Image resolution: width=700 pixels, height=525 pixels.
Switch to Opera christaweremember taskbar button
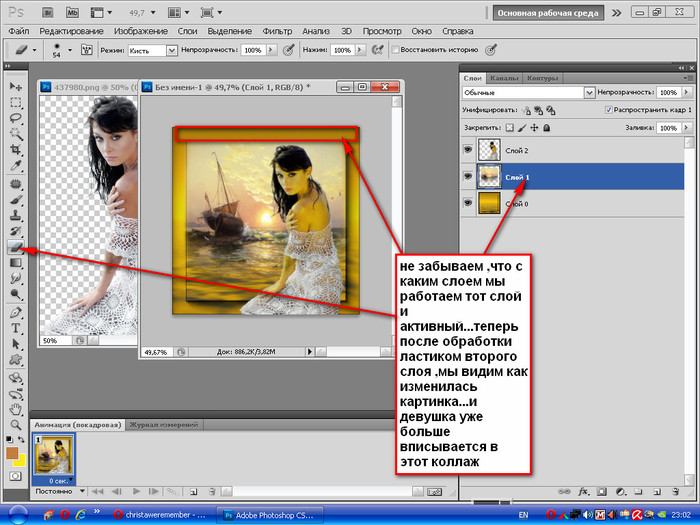point(159,515)
